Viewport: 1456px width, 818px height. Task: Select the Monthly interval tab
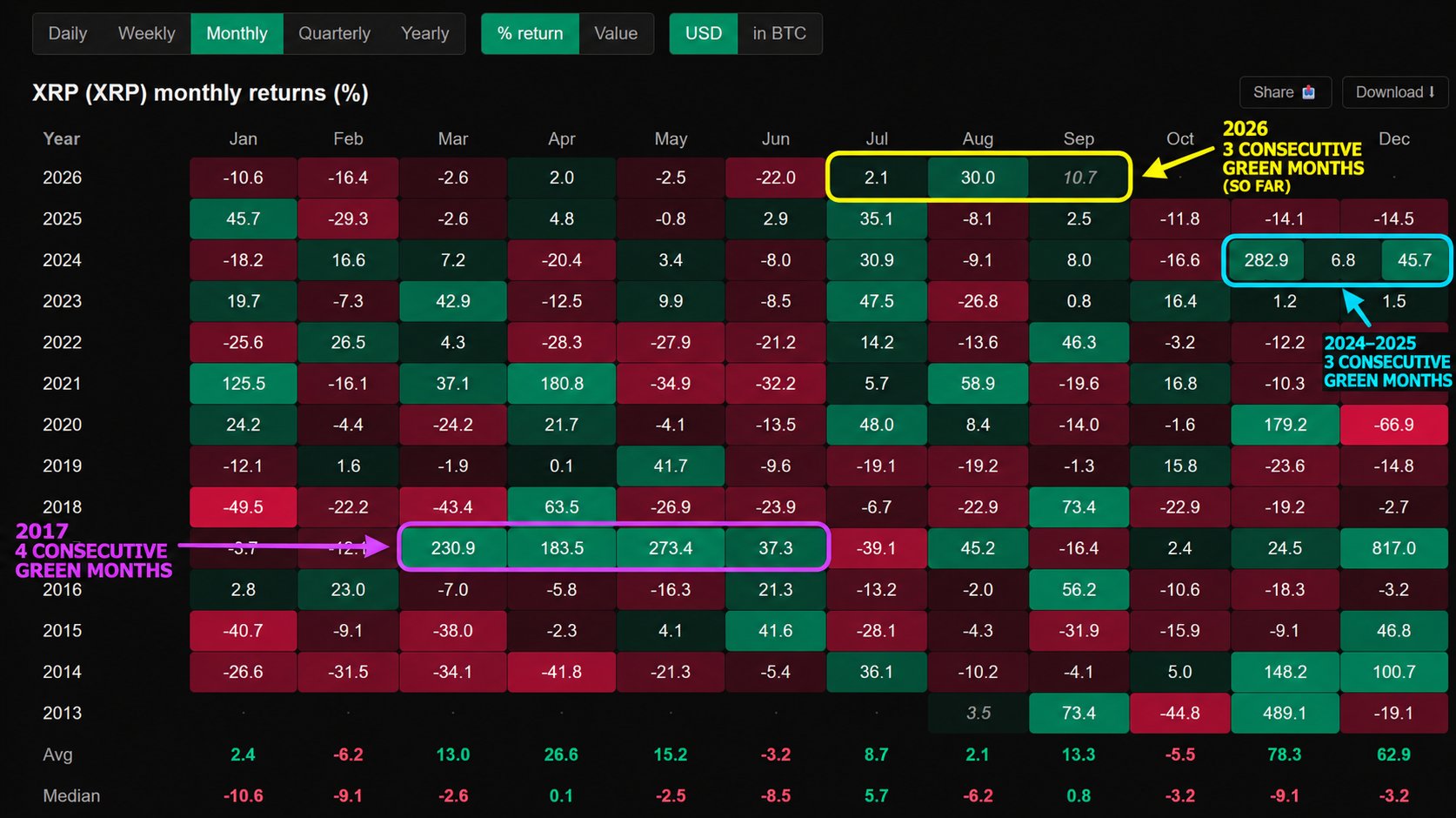point(237,34)
